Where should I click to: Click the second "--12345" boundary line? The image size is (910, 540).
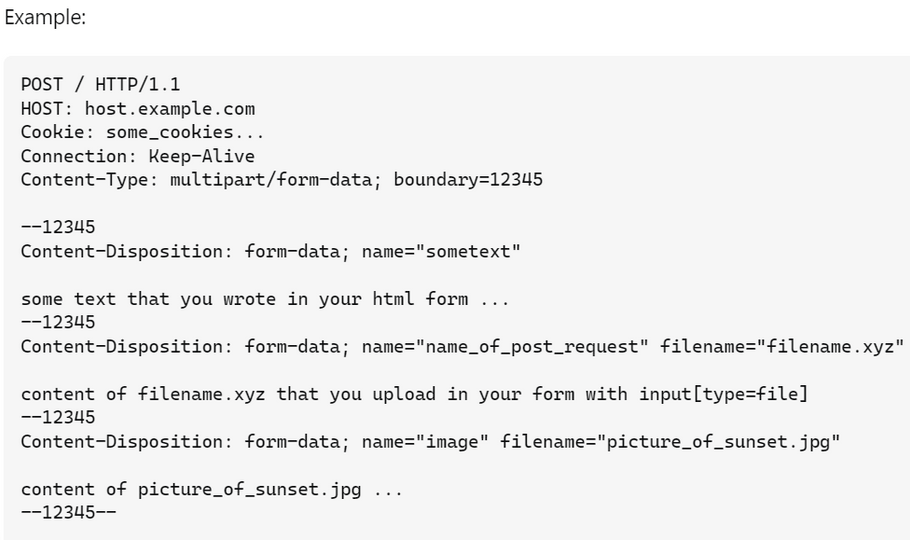[x=58, y=322]
